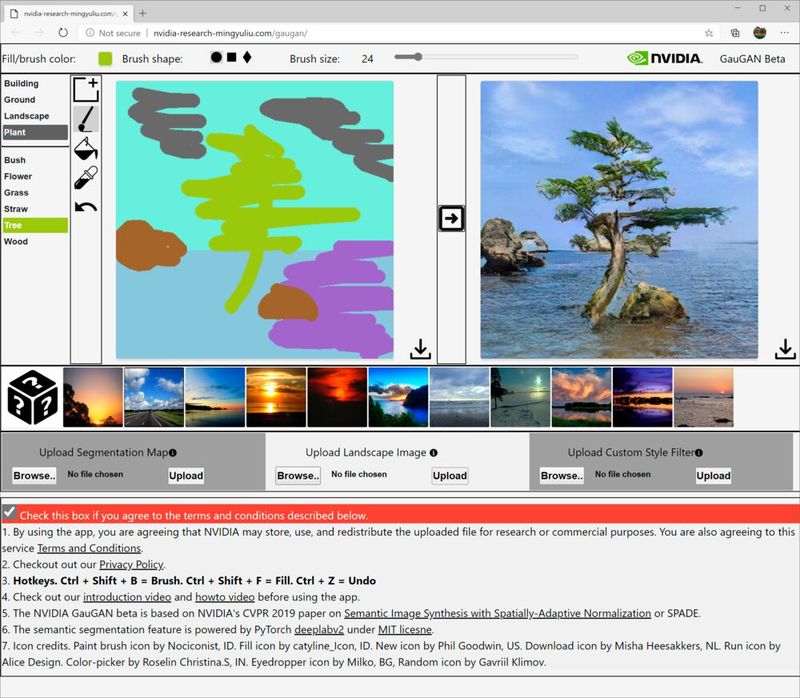The width and height of the screenshot is (800, 698).
Task: Upload the landscape image
Action: [449, 476]
